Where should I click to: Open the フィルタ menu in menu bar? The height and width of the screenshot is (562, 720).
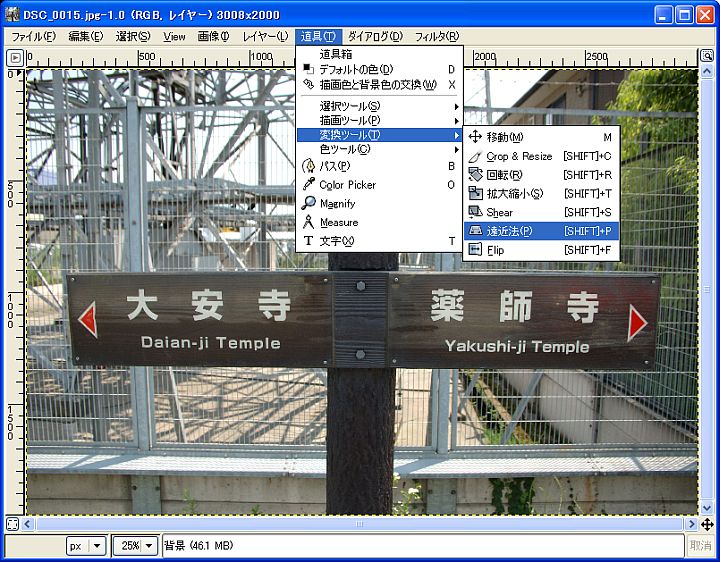436,36
